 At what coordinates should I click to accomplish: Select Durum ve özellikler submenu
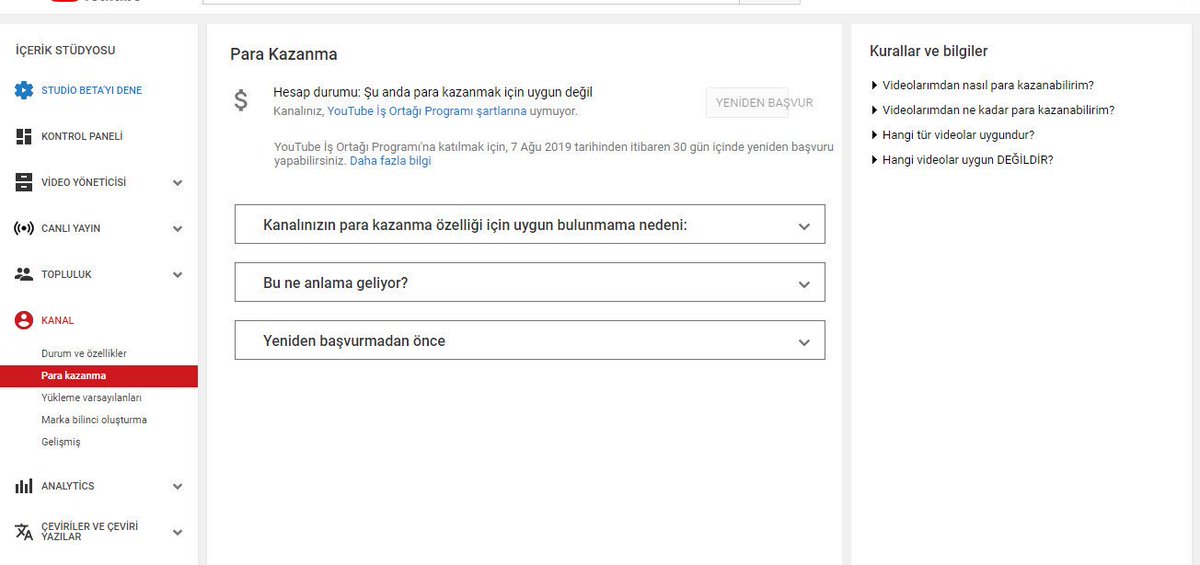pos(84,354)
